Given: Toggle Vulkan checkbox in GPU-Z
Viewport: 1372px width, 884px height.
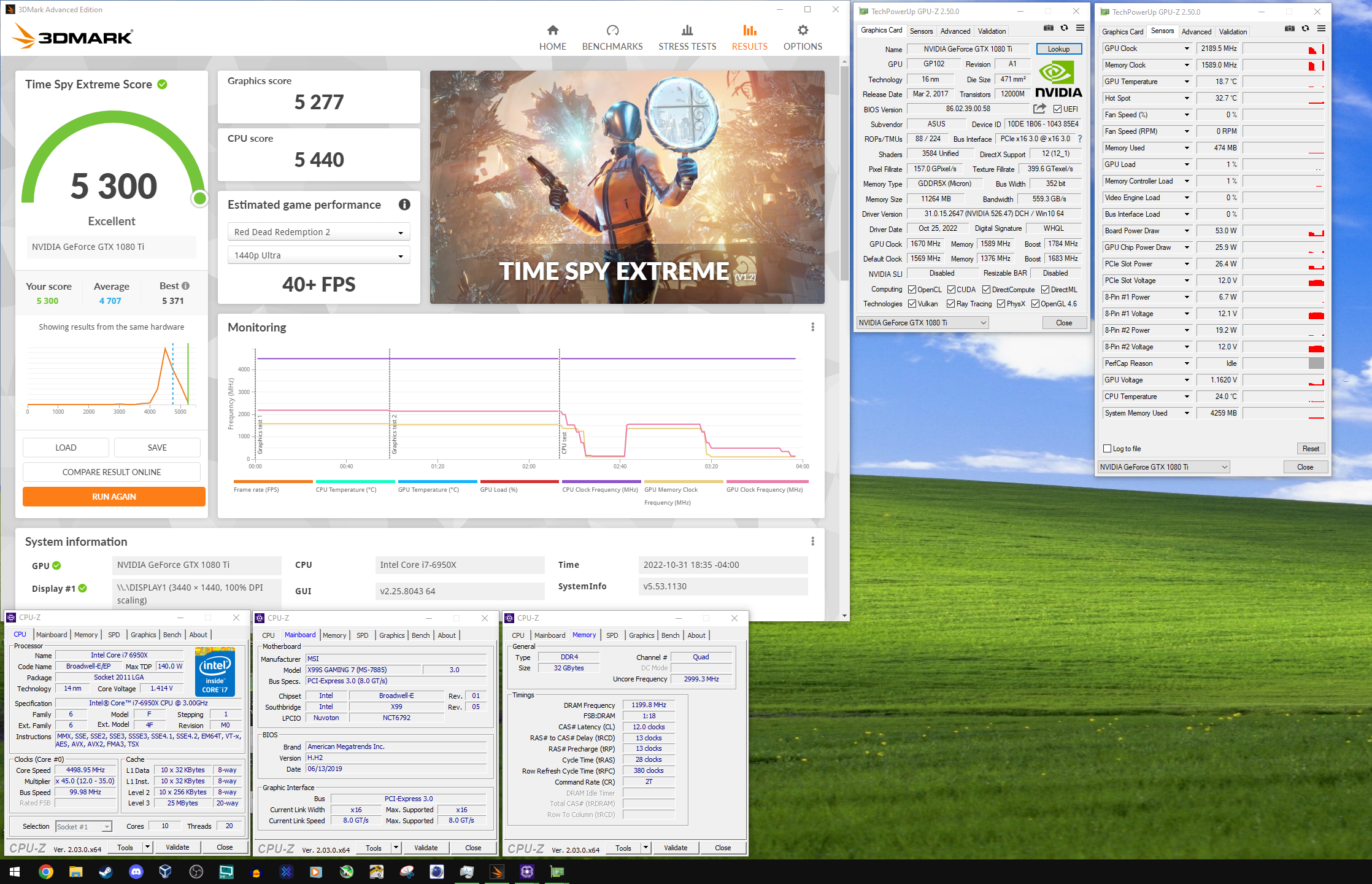Looking at the screenshot, I should (x=912, y=304).
